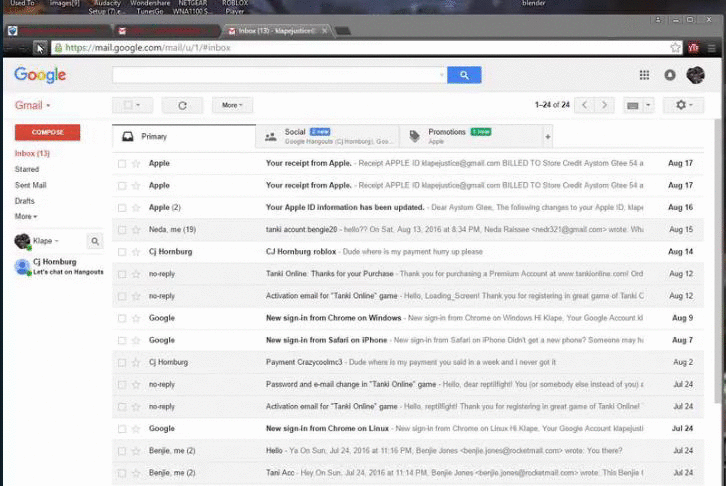Expand the Gmail dropdown

[x=32, y=106]
